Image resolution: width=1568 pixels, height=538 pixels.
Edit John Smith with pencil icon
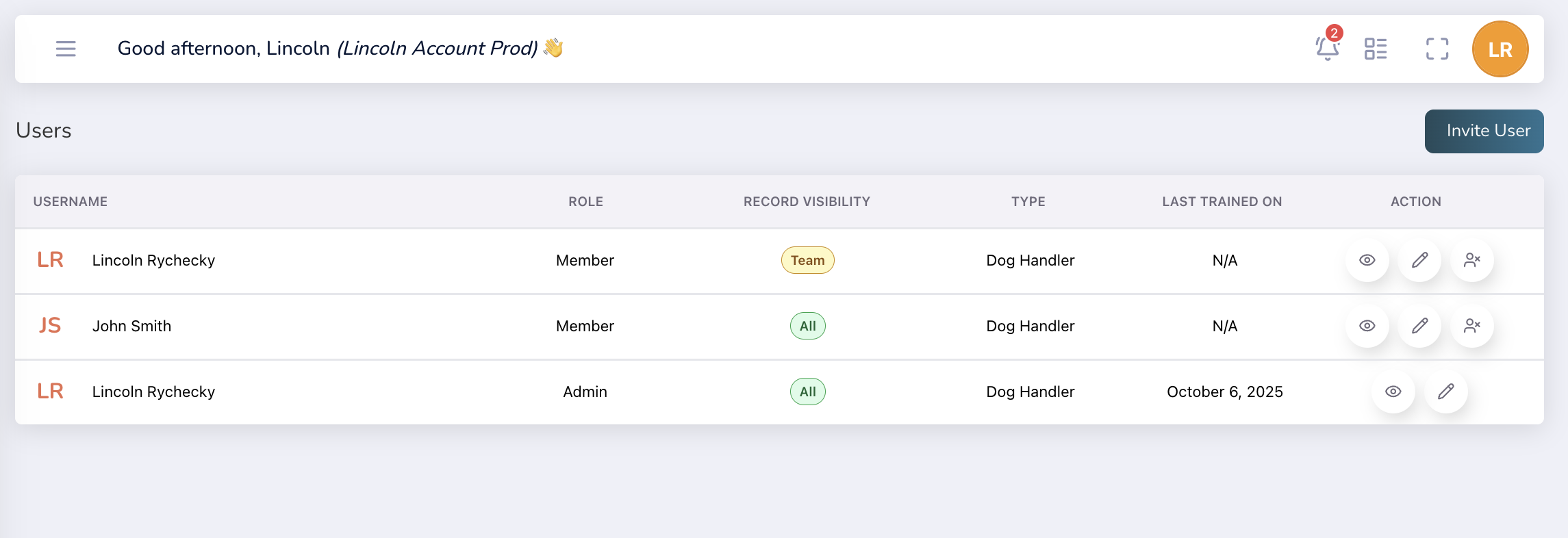pos(1419,326)
